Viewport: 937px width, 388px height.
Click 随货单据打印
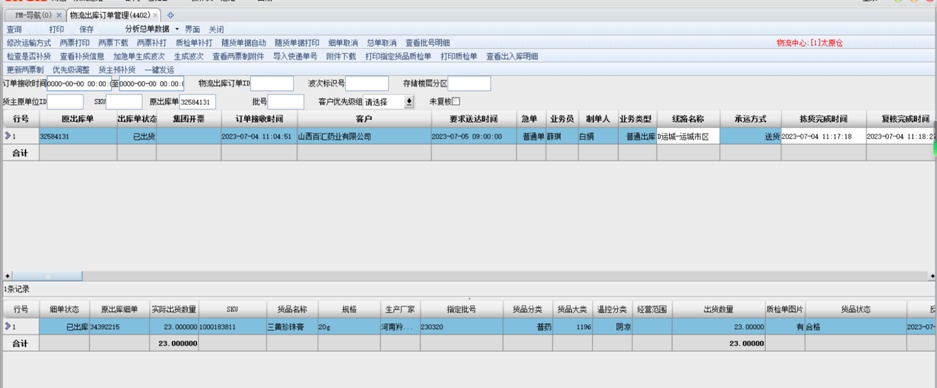297,43
